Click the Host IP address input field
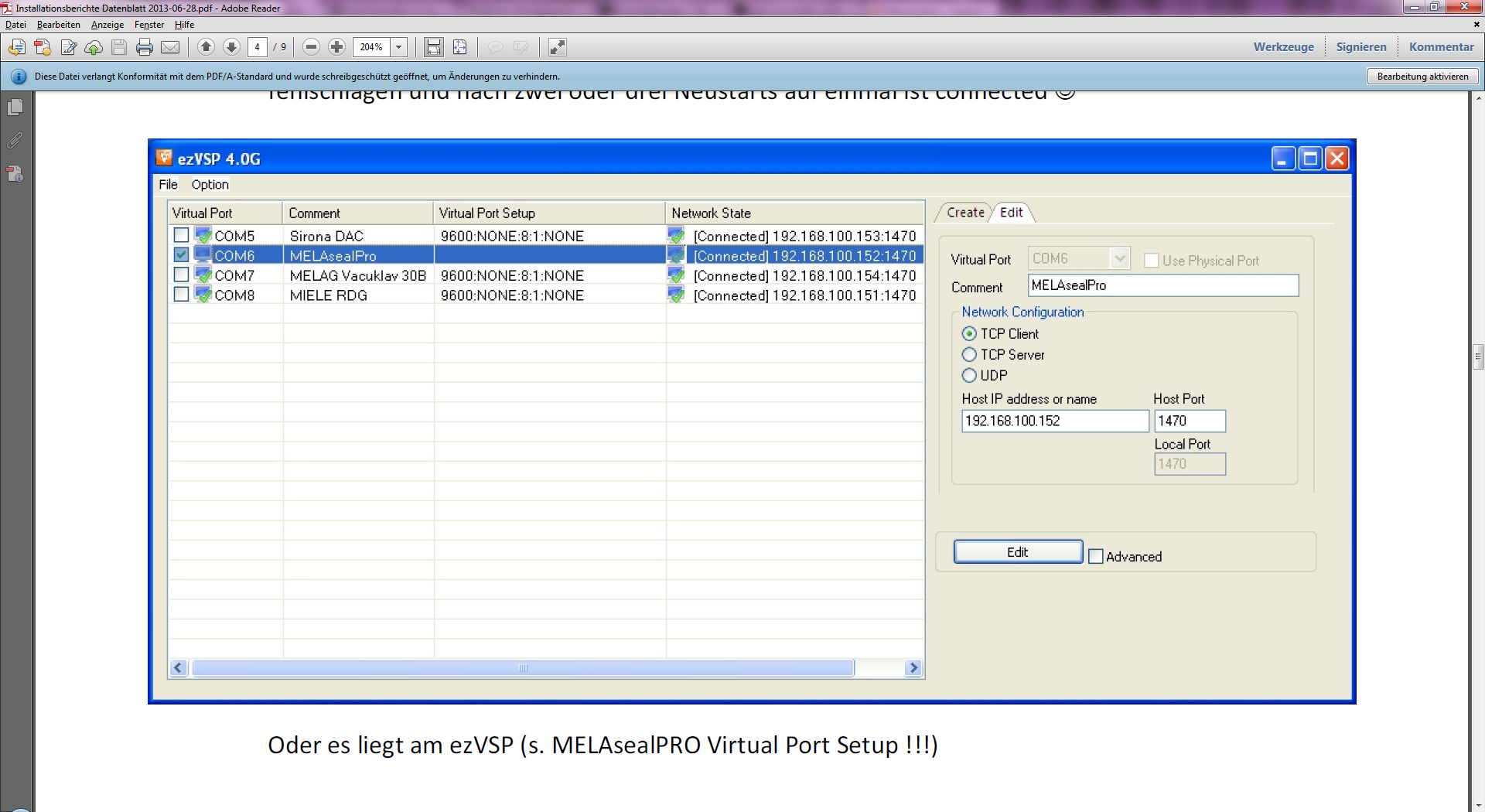 coord(1055,421)
